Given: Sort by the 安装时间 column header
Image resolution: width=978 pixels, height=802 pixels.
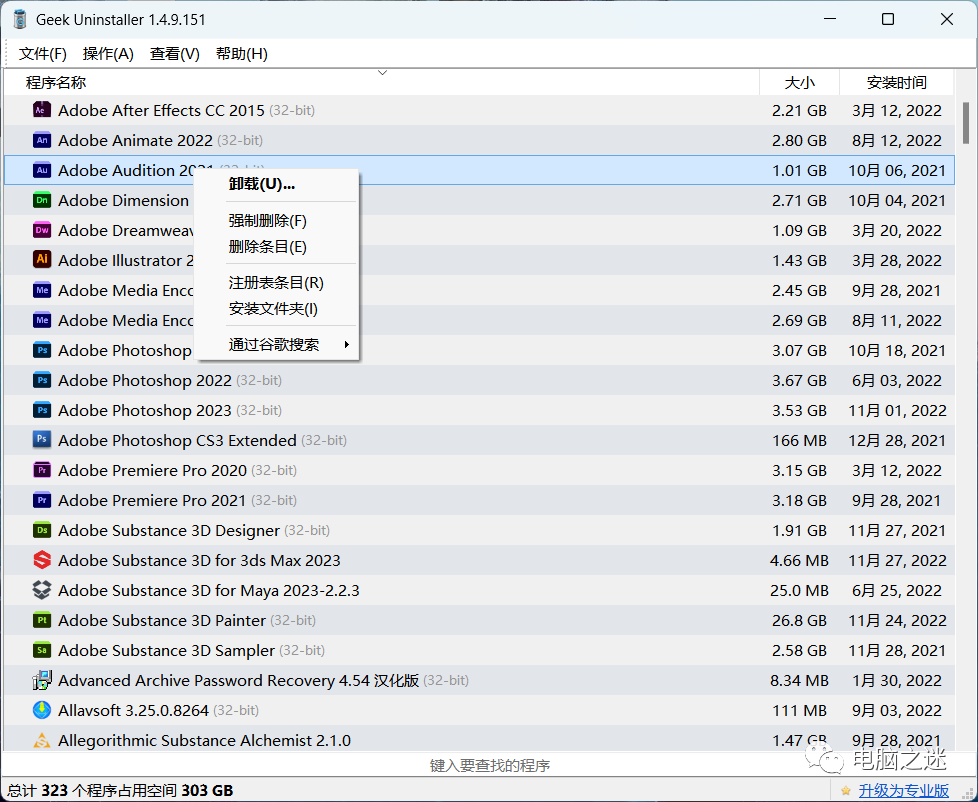Looking at the screenshot, I should [896, 82].
